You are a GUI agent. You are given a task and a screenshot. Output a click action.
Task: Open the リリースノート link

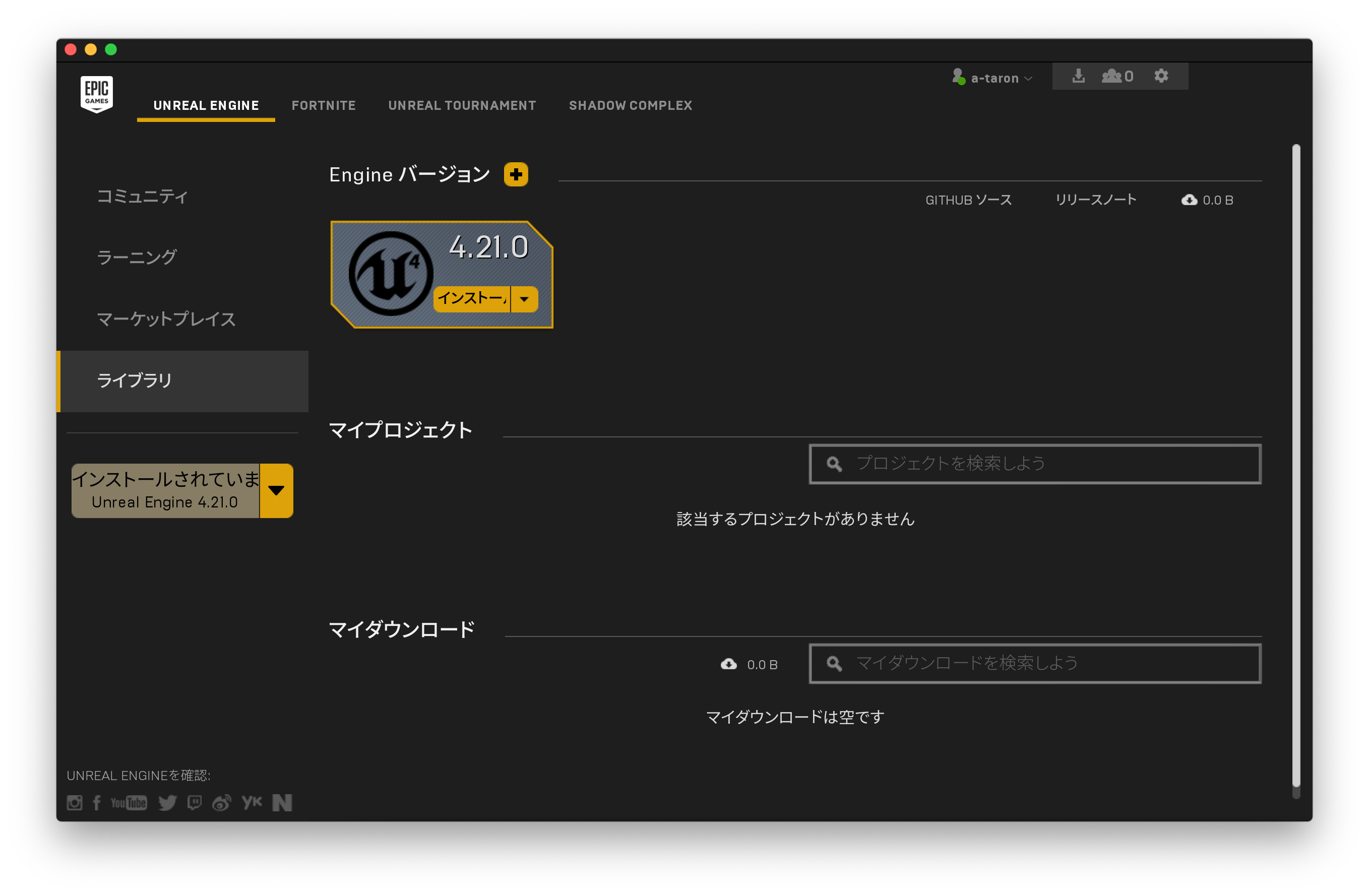pos(1096,200)
